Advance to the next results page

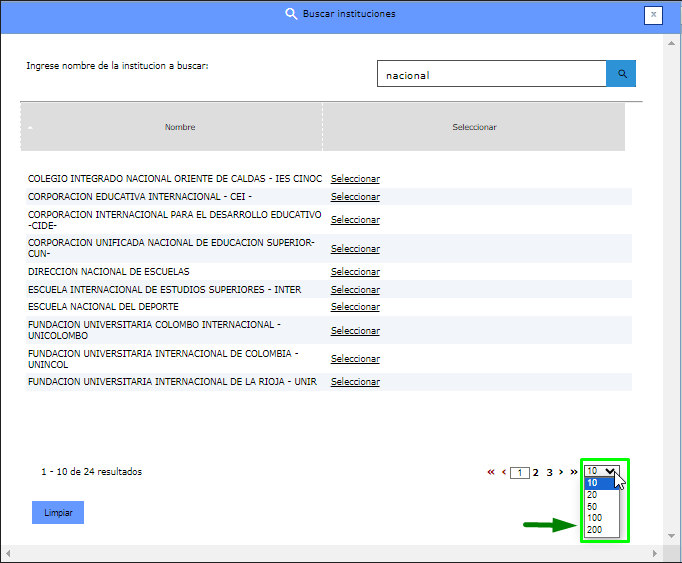[561, 472]
